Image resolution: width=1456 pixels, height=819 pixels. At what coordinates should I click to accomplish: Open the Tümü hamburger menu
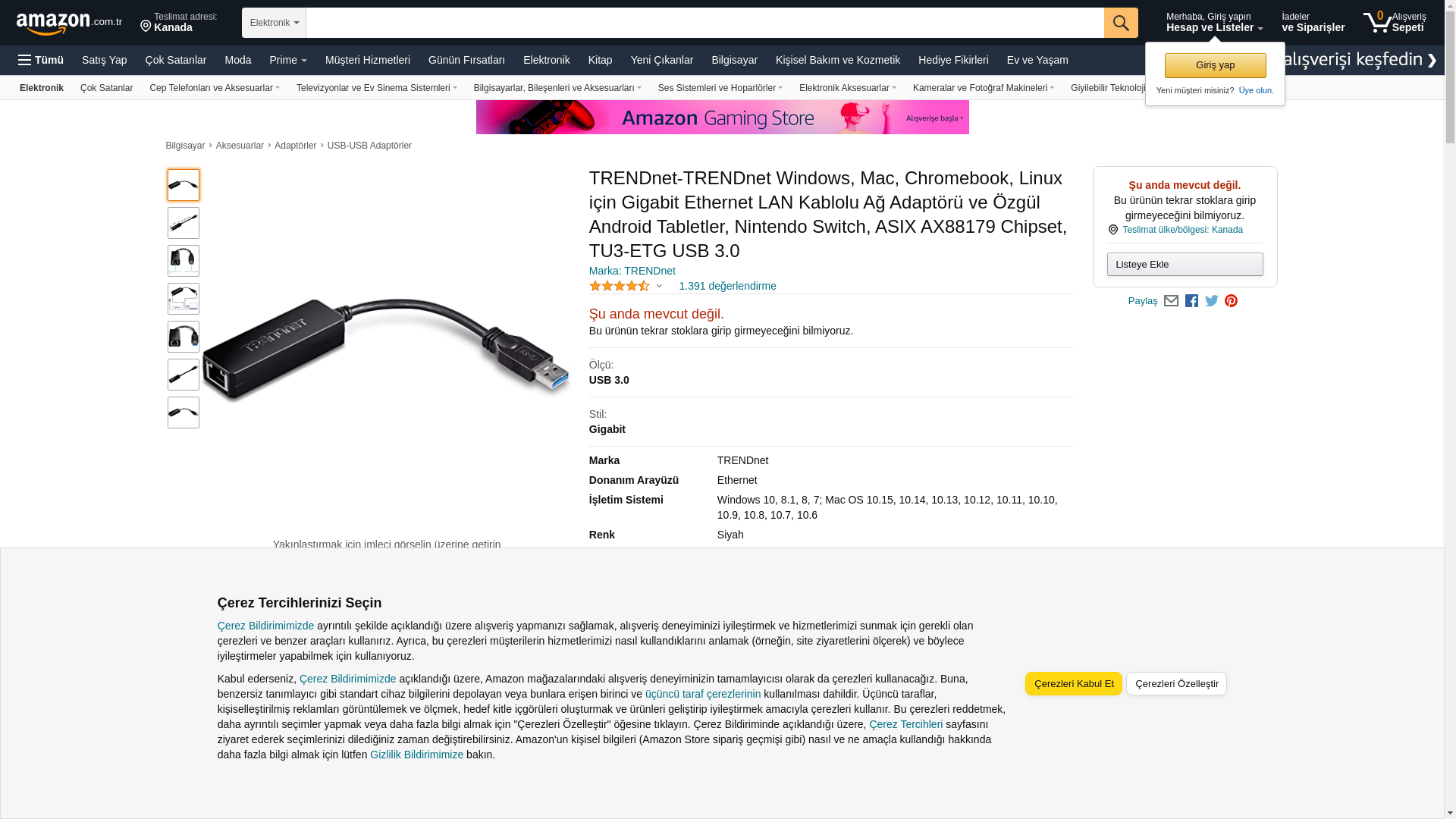tap(41, 60)
